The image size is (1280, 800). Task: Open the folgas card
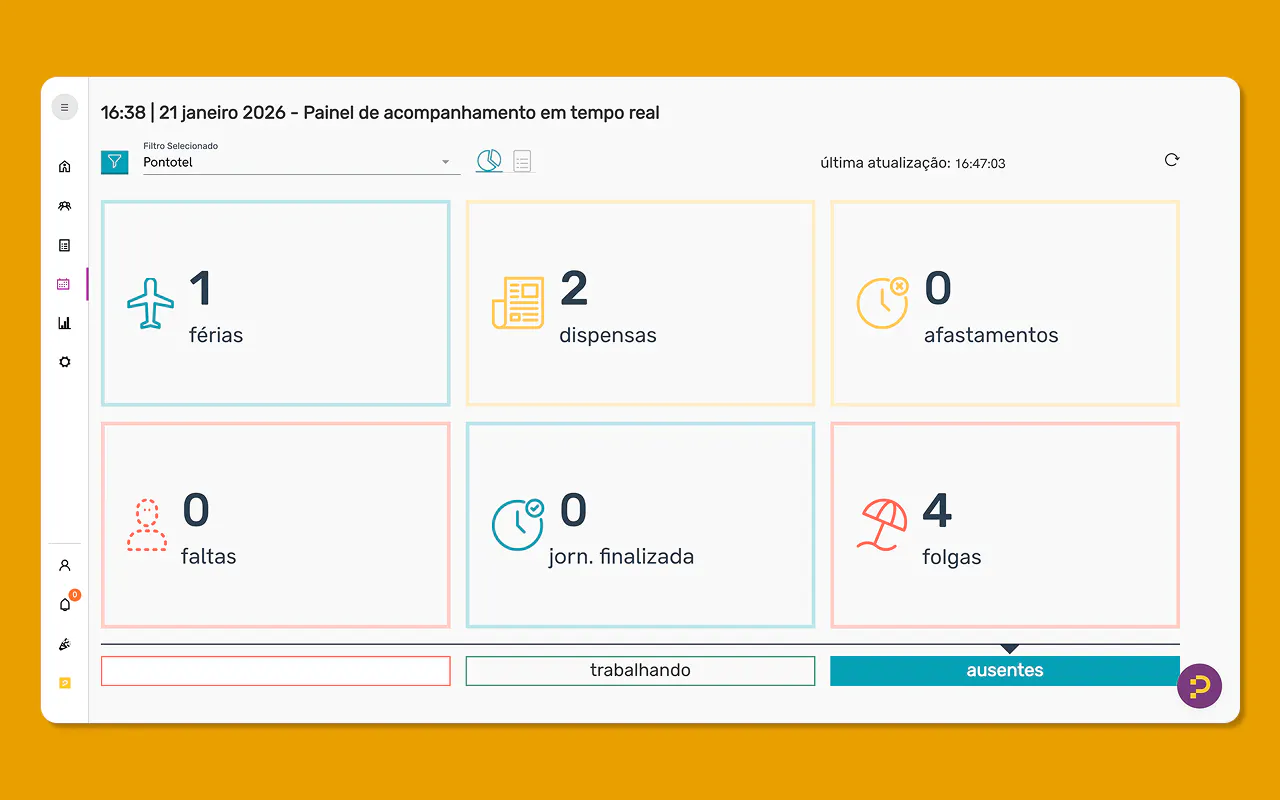pos(1005,525)
